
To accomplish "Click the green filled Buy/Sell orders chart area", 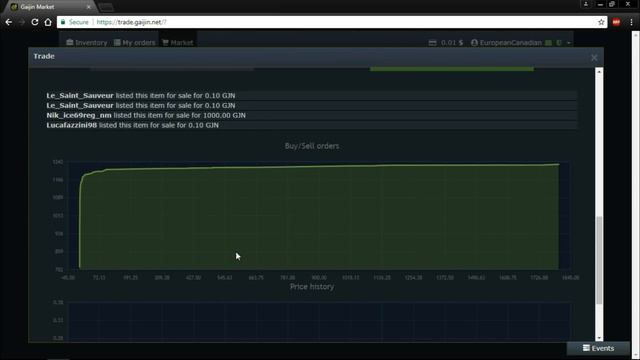I will (319, 216).
